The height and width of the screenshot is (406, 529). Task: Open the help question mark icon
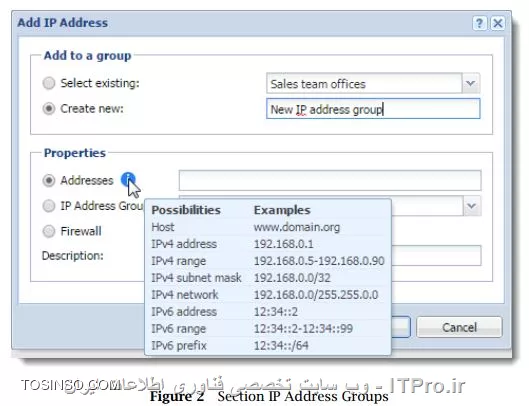(x=479, y=23)
